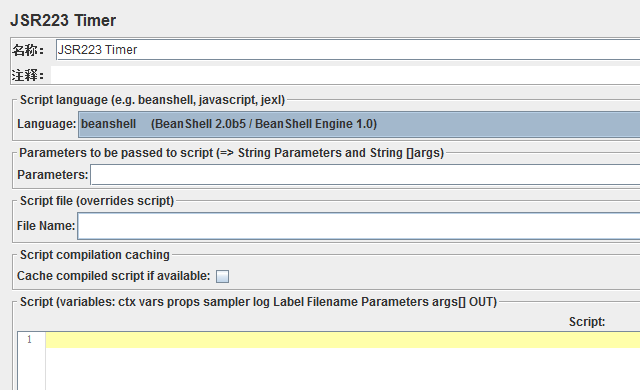
Task: Click the Script: label above the editor
Action: pyautogui.click(x=587, y=322)
